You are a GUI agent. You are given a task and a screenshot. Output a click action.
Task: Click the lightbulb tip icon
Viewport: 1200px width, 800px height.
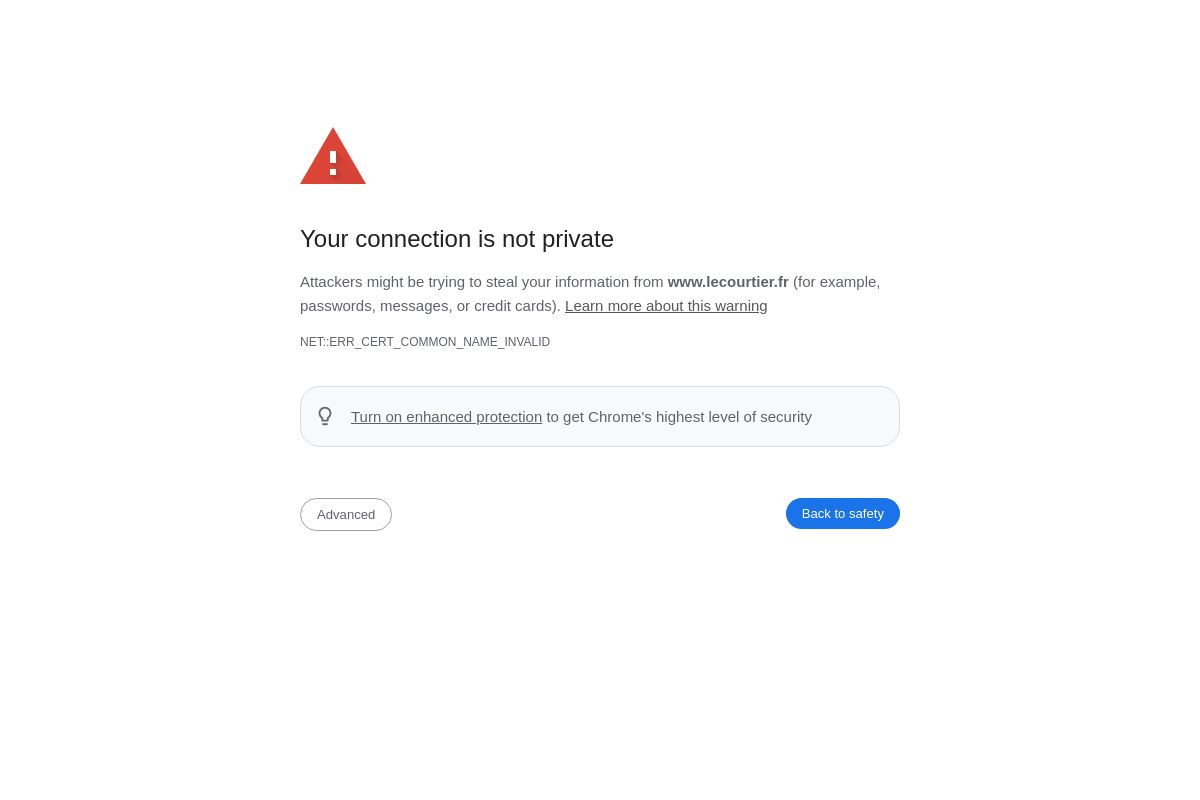pyautogui.click(x=325, y=416)
